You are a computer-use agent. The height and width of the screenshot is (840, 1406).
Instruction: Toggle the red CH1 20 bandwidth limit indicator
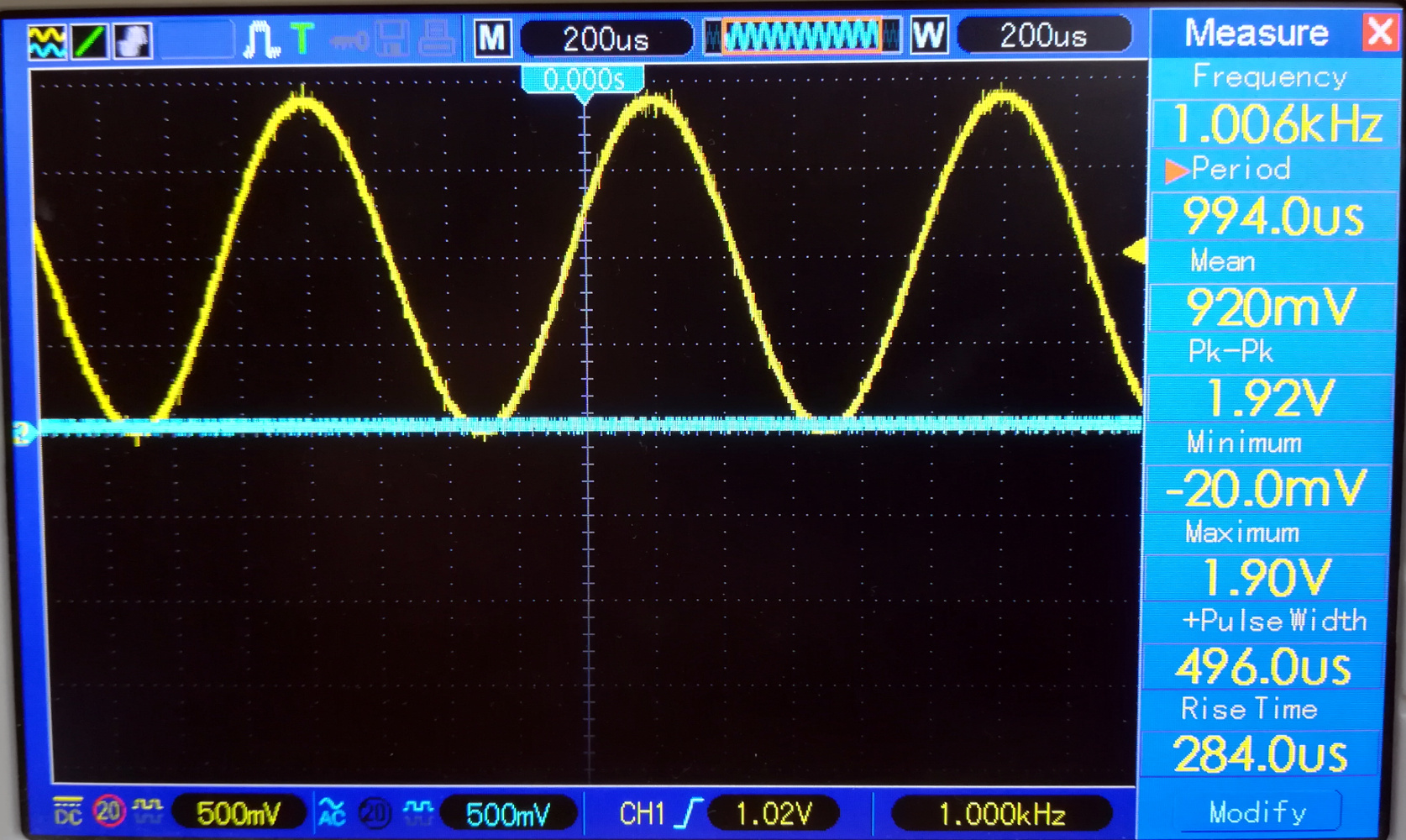click(x=108, y=811)
